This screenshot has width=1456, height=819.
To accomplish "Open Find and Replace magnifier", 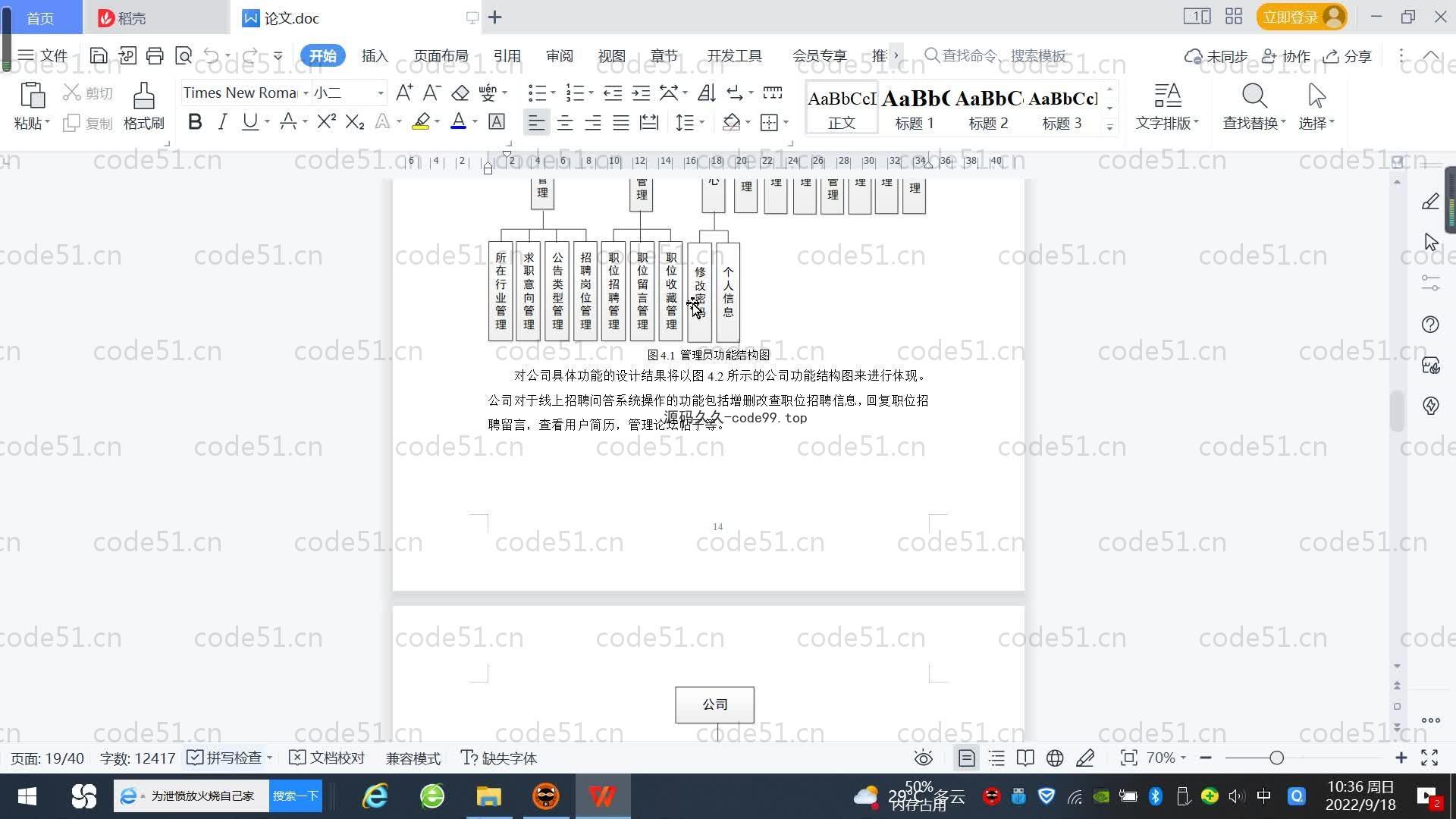I will click(1254, 96).
